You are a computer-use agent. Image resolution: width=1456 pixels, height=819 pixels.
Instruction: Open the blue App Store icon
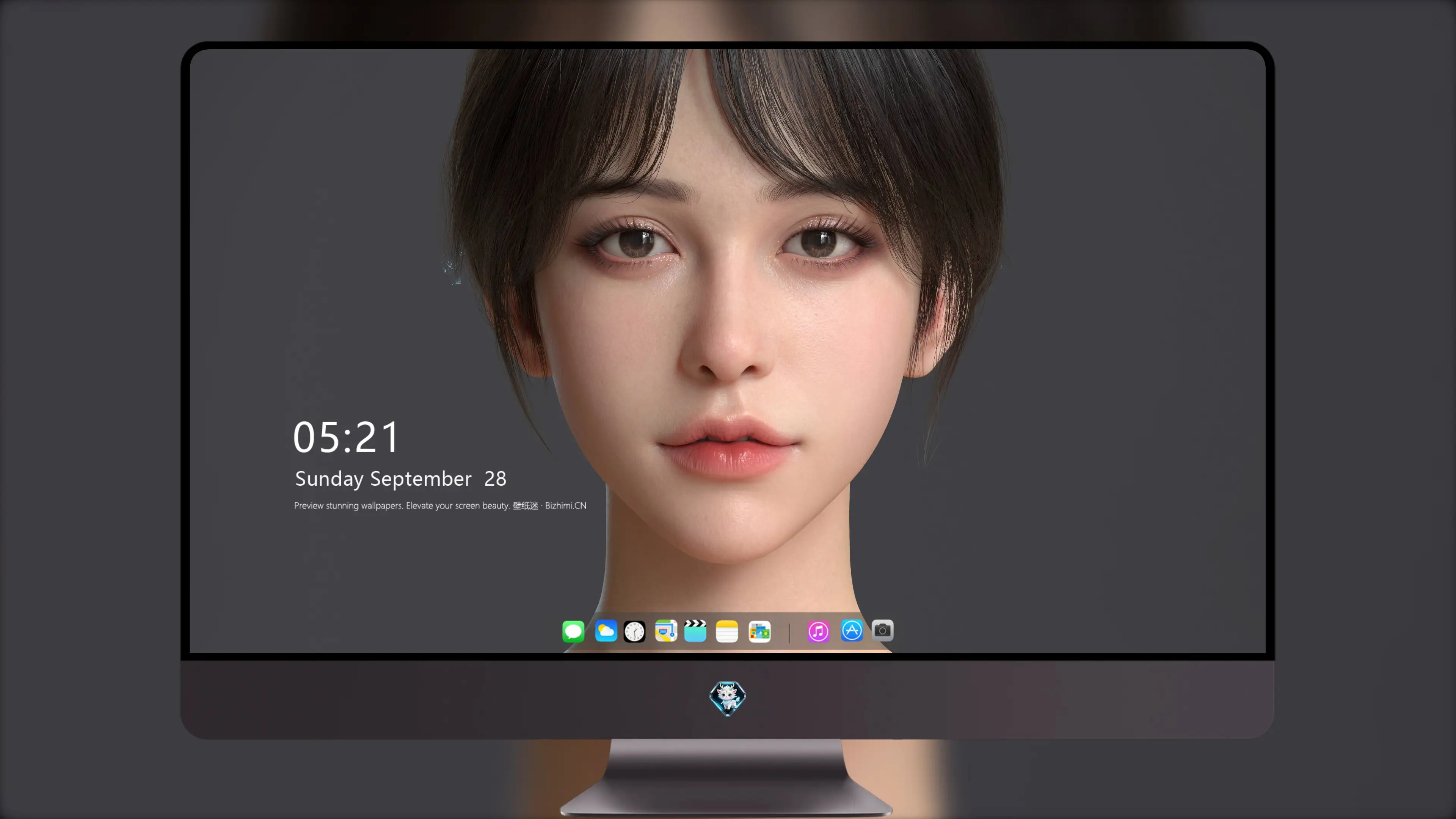coord(851,630)
